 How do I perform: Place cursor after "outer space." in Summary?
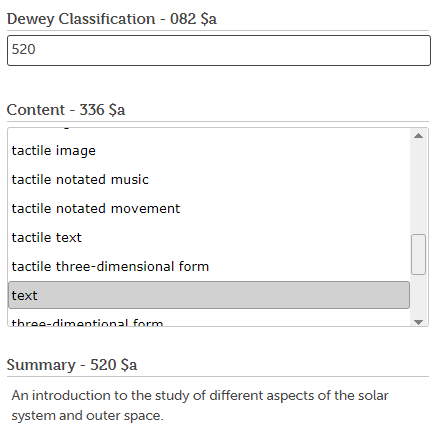(x=164, y=416)
